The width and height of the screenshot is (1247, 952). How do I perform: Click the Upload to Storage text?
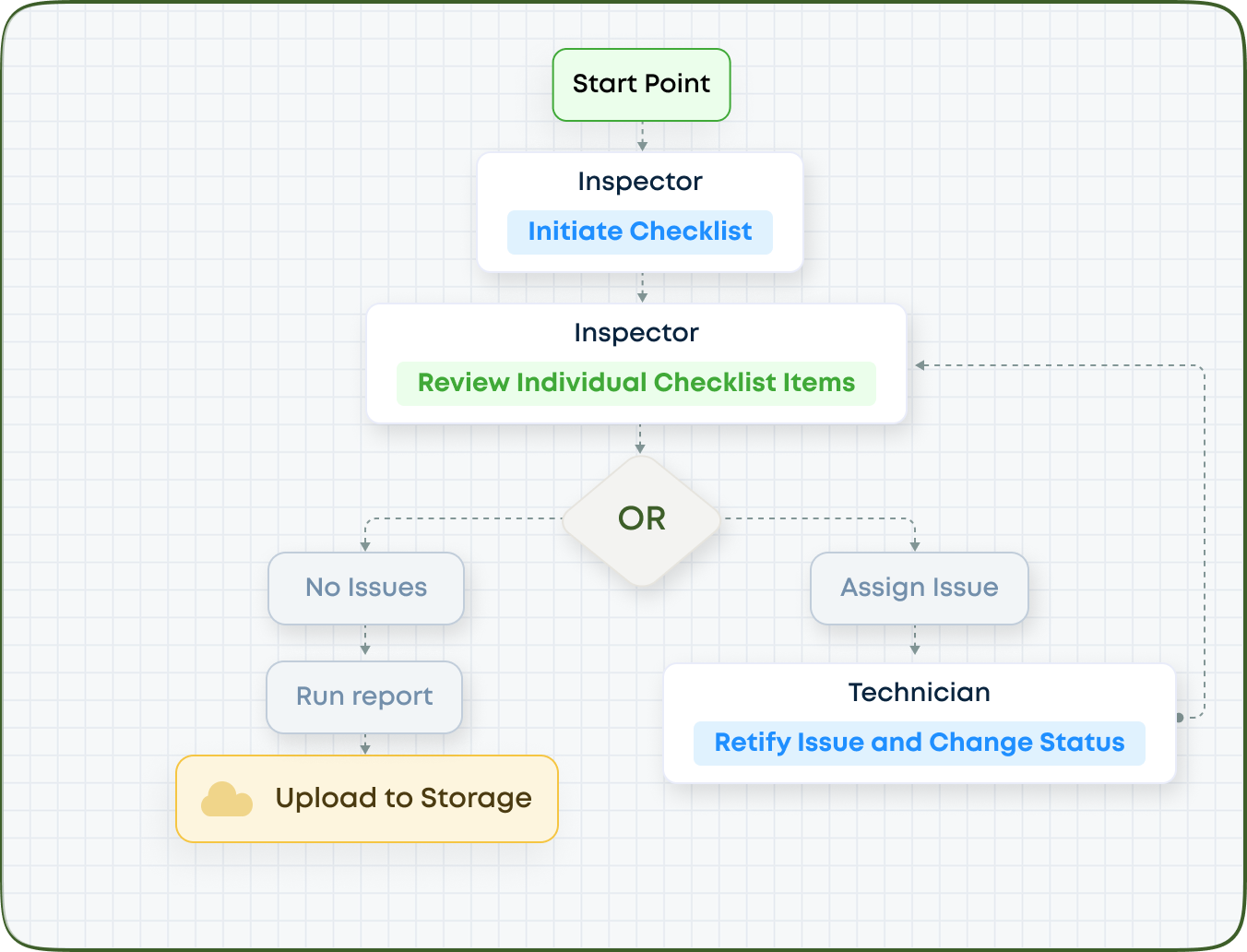(404, 798)
